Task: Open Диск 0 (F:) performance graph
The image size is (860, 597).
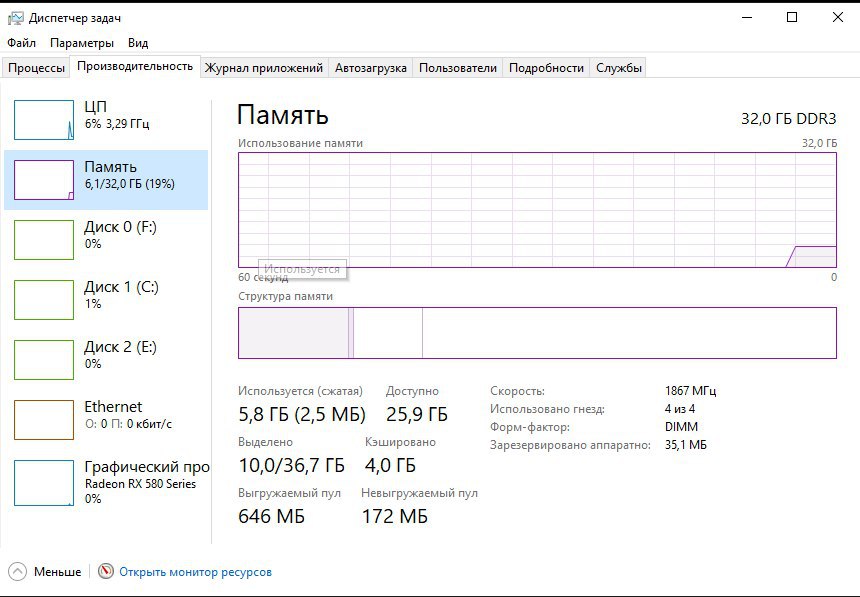Action: coord(44,240)
